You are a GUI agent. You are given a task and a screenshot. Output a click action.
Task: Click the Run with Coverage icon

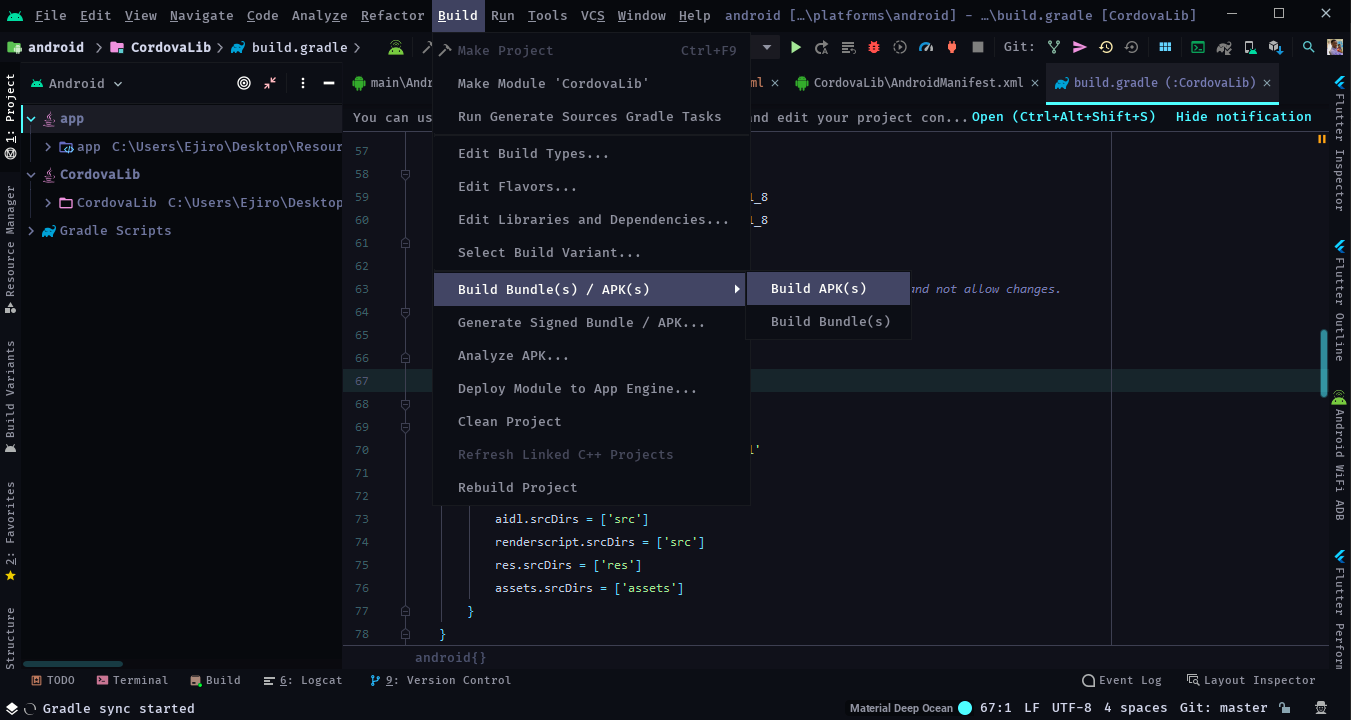point(900,47)
